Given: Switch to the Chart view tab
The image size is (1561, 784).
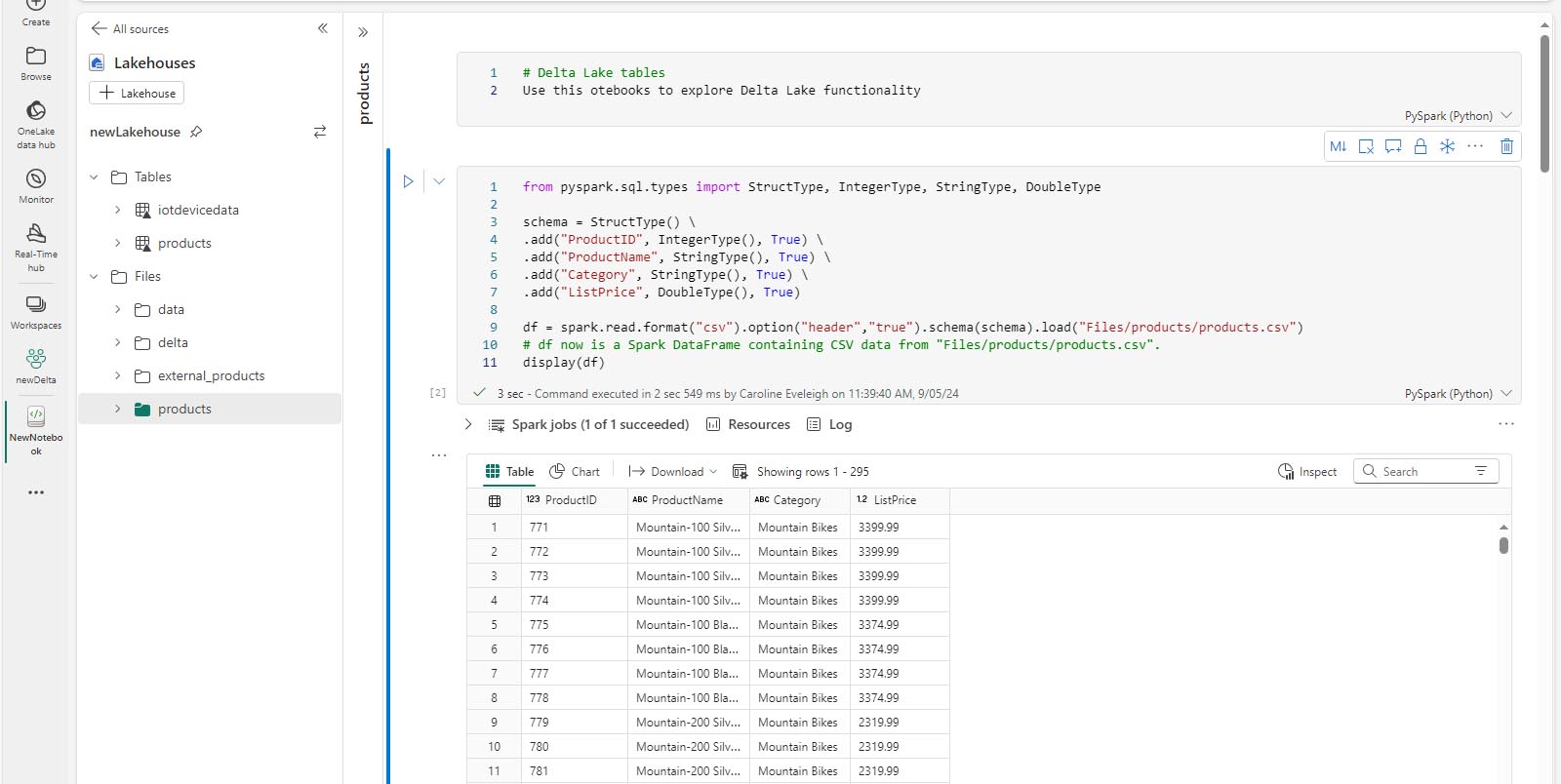Looking at the screenshot, I should (x=575, y=471).
